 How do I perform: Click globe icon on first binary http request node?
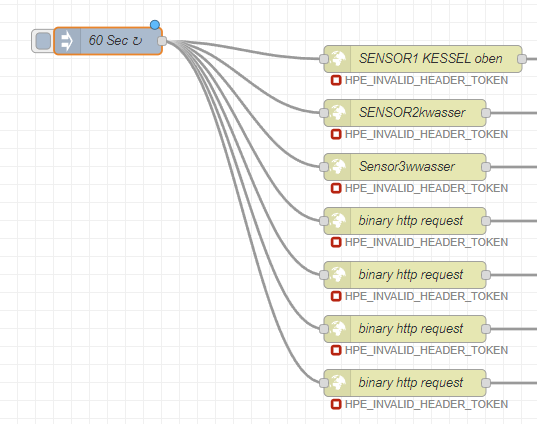338,221
